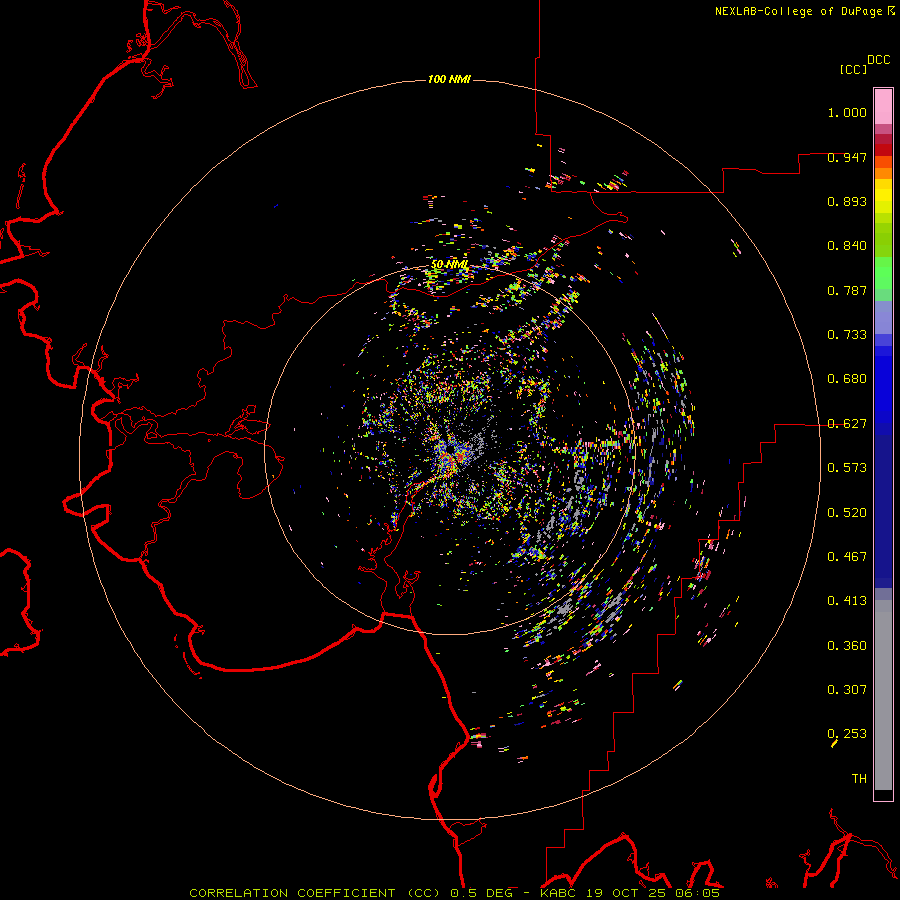Image resolution: width=900 pixels, height=900 pixels.
Task: Click the red segment of color bar
Action: (x=883, y=149)
